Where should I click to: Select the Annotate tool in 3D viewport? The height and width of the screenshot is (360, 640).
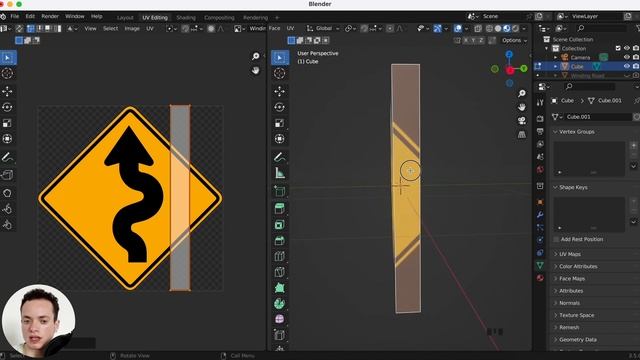pyautogui.click(x=280, y=157)
